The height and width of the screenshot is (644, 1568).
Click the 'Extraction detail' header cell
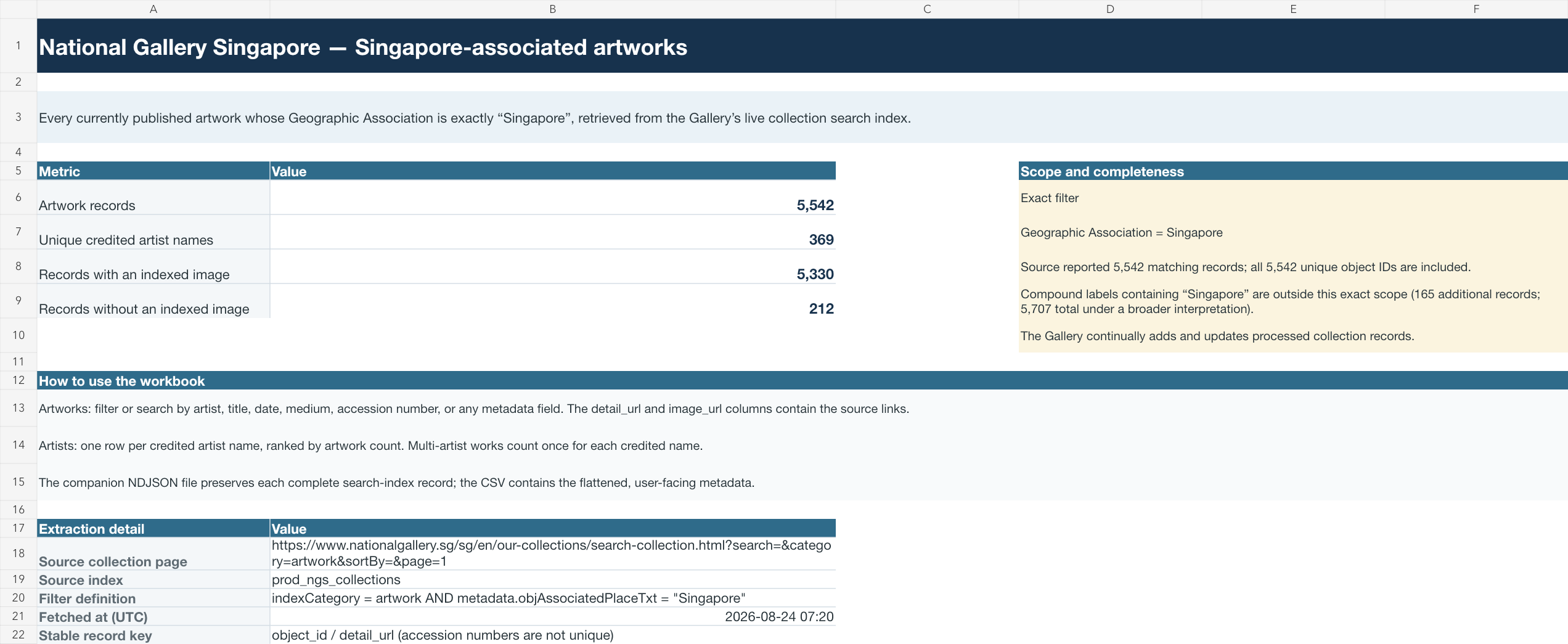click(153, 528)
